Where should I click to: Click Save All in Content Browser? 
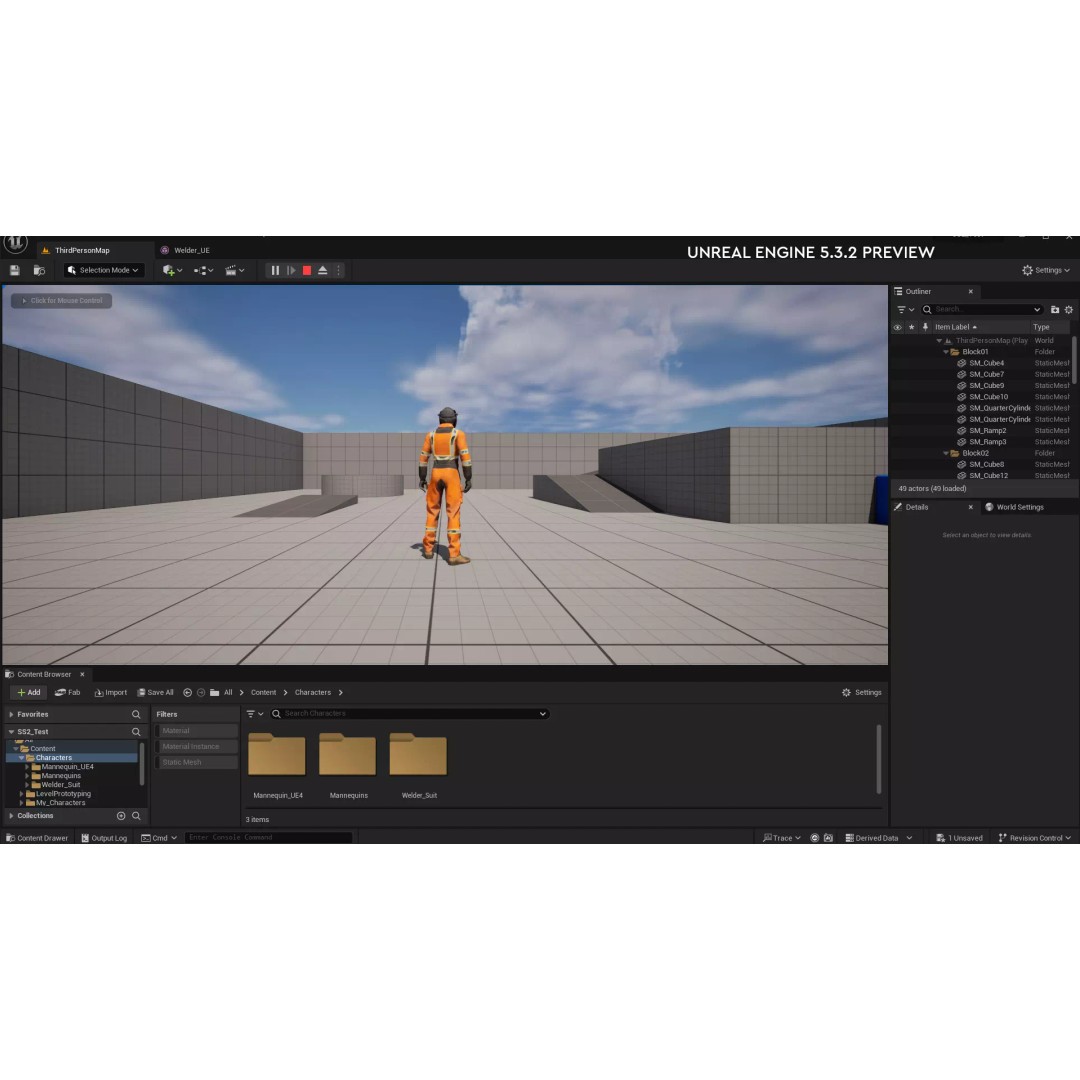155,693
